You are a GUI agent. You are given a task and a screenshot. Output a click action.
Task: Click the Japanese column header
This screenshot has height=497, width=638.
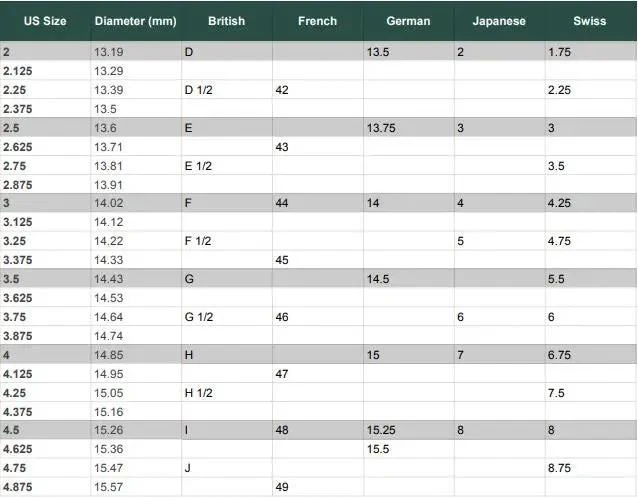pos(499,21)
